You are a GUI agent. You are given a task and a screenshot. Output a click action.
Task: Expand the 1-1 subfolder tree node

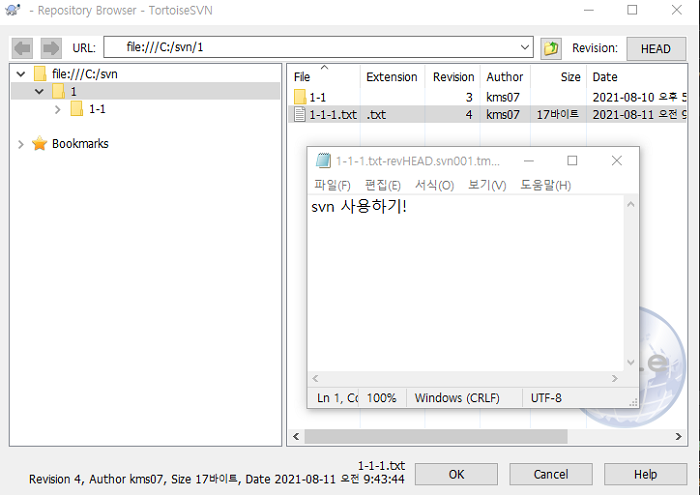point(57,109)
